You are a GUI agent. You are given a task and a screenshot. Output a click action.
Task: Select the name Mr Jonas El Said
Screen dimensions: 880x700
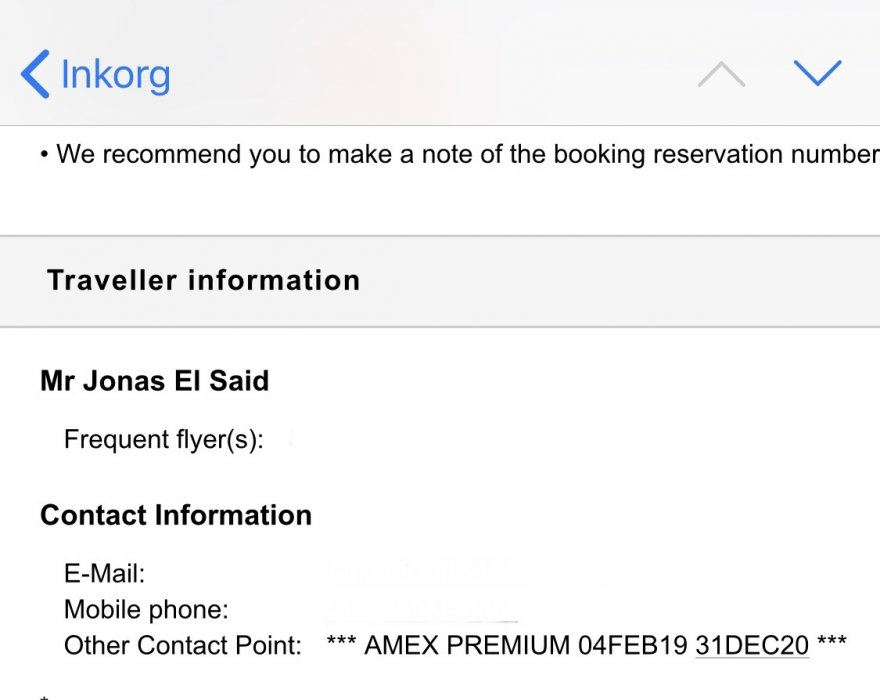(x=154, y=381)
